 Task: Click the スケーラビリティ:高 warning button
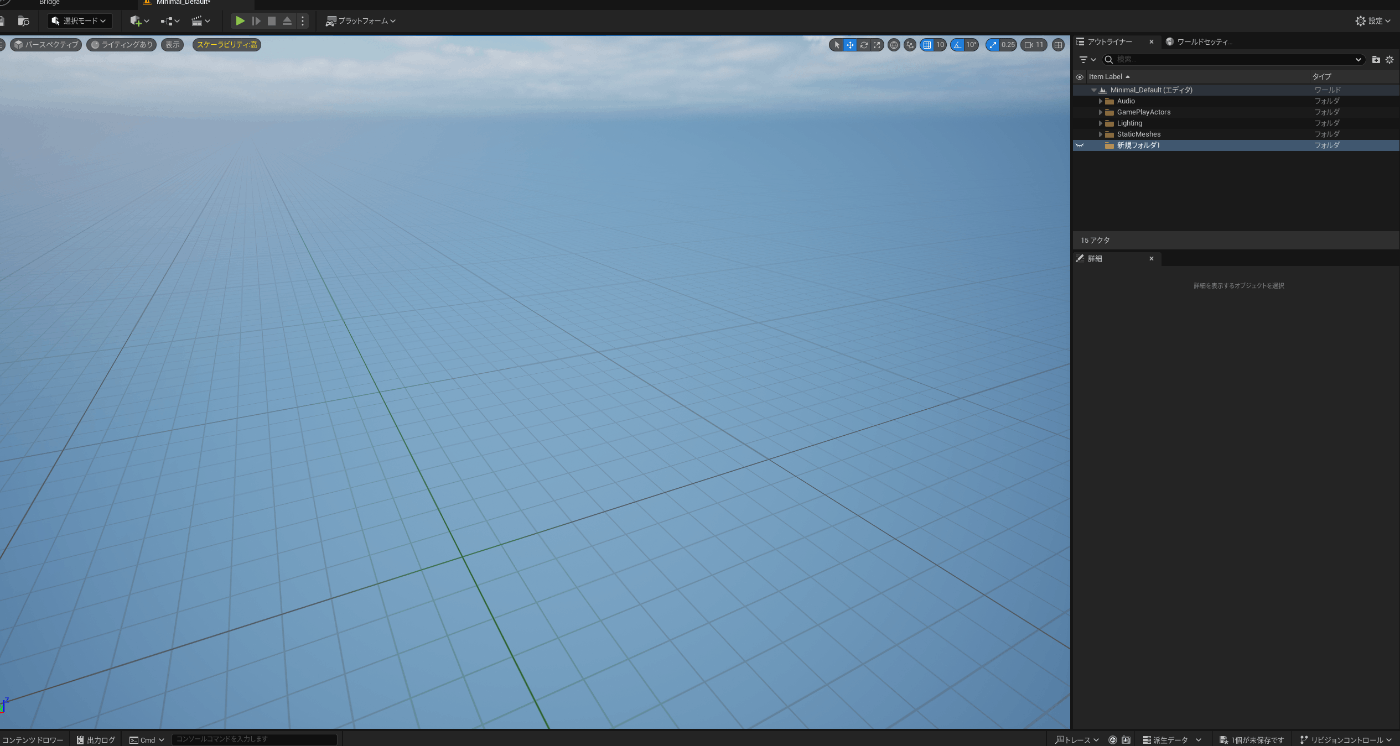[227, 44]
